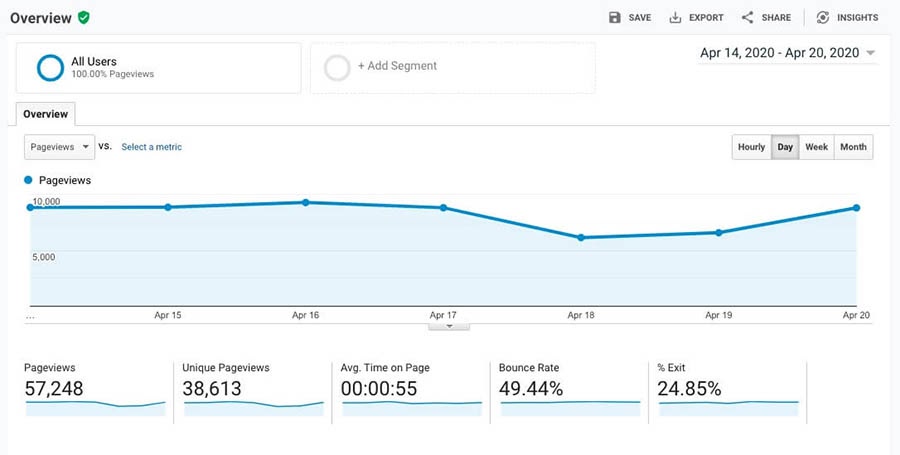Viewport: 900px width, 455px height.
Task: Click the Apr 20 data point on chart
Action: (856, 208)
